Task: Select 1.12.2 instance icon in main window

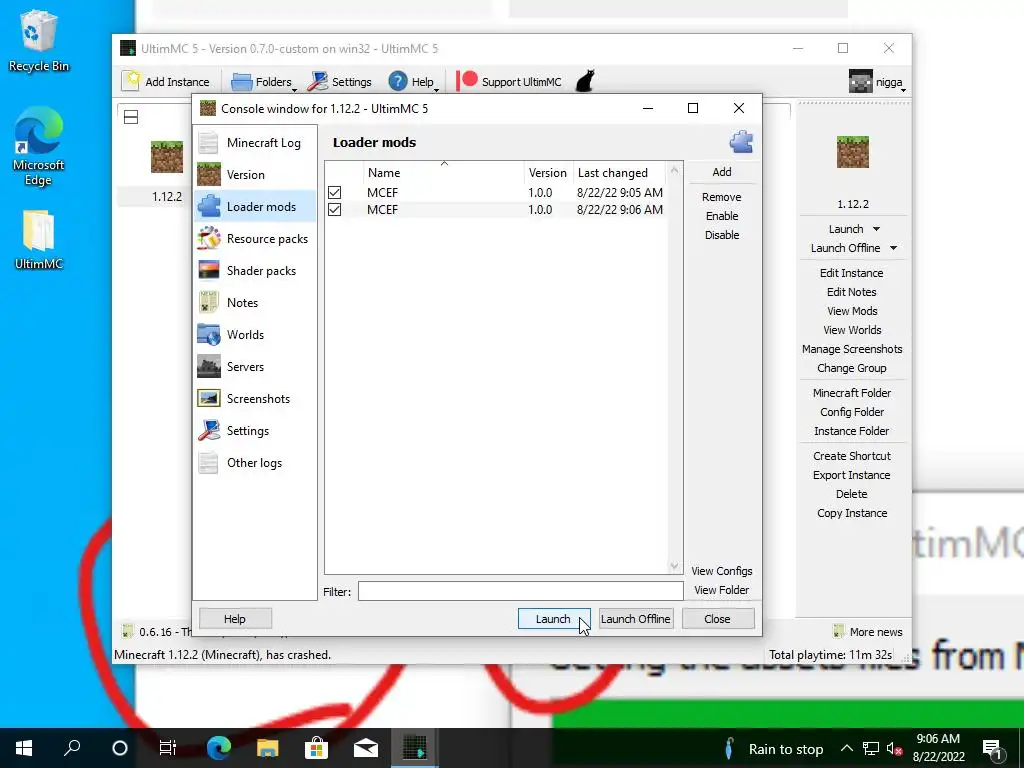Action: pos(167,157)
